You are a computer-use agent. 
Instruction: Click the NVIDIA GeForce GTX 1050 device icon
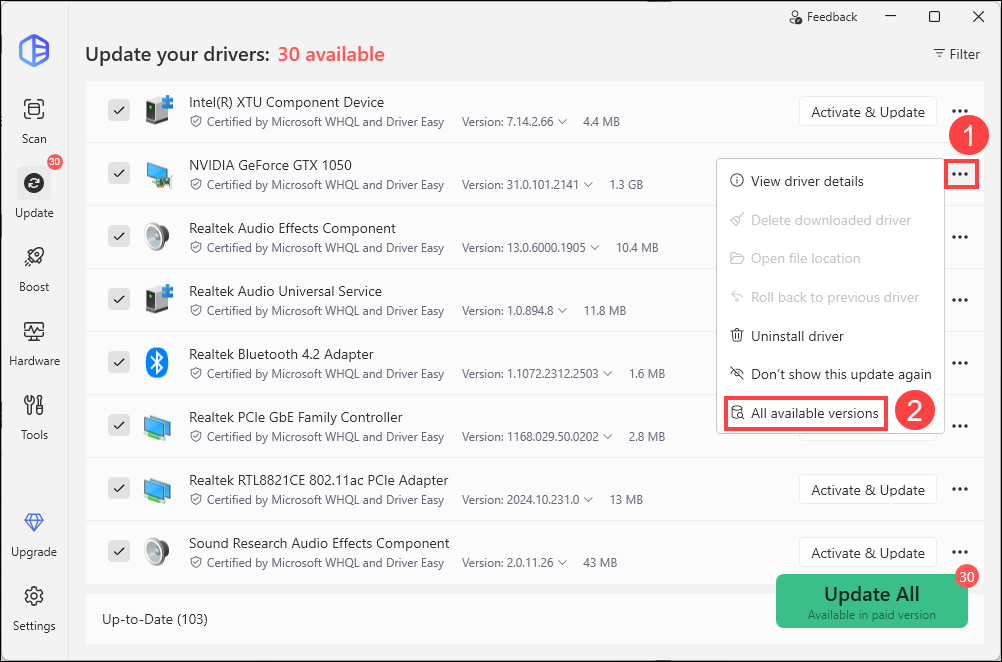pyautogui.click(x=158, y=174)
